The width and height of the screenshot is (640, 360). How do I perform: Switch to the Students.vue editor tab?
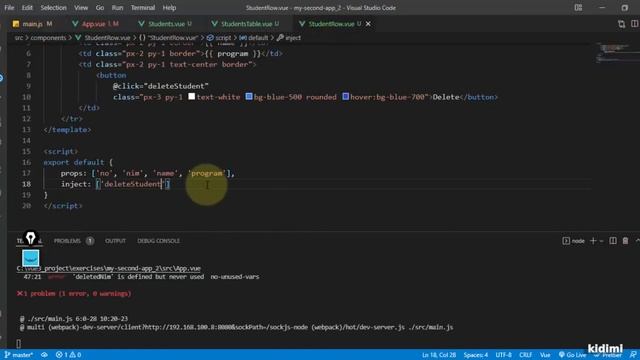[x=167, y=24]
